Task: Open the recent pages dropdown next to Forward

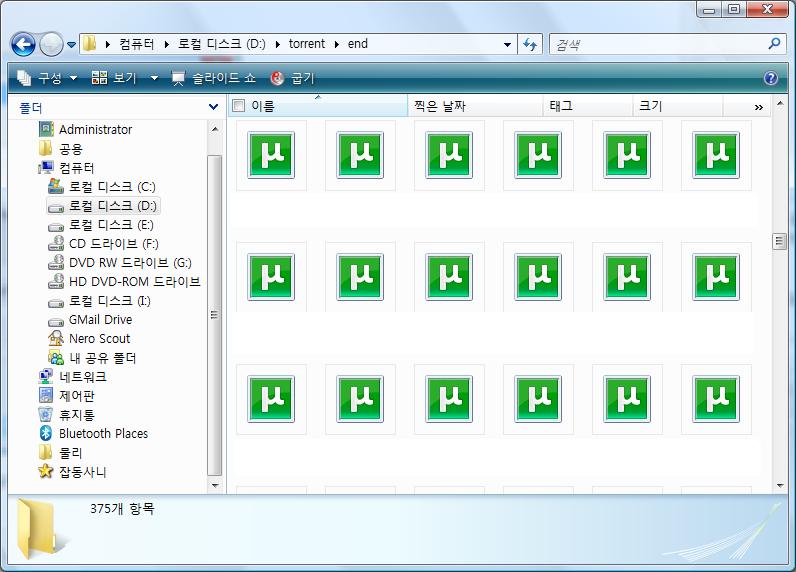Action: [x=72, y=45]
